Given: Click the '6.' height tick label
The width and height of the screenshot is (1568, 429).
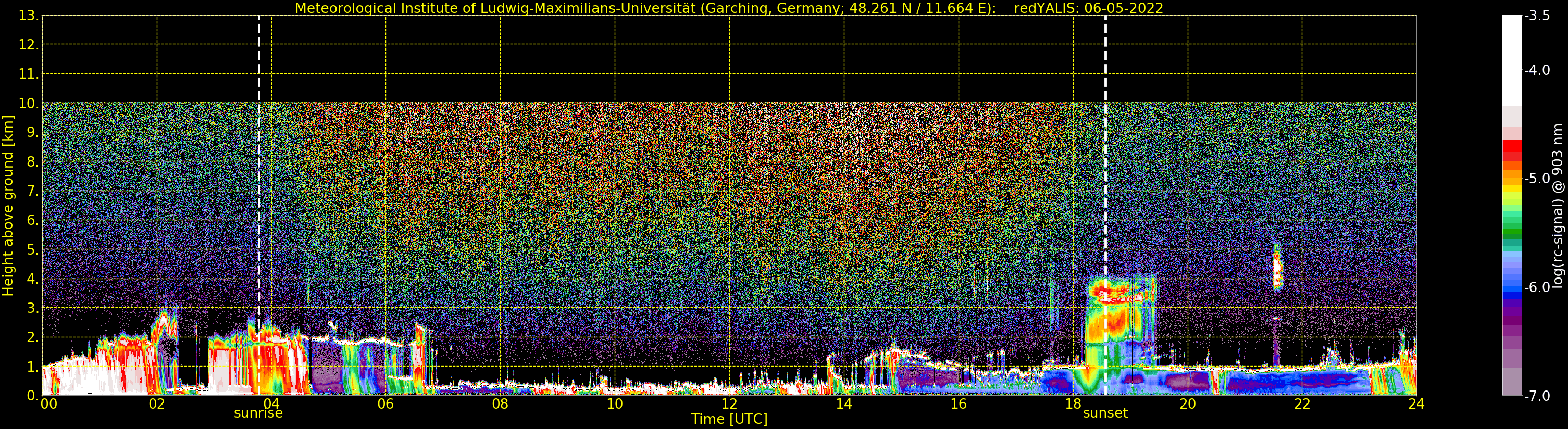Looking at the screenshot, I should [x=33, y=220].
